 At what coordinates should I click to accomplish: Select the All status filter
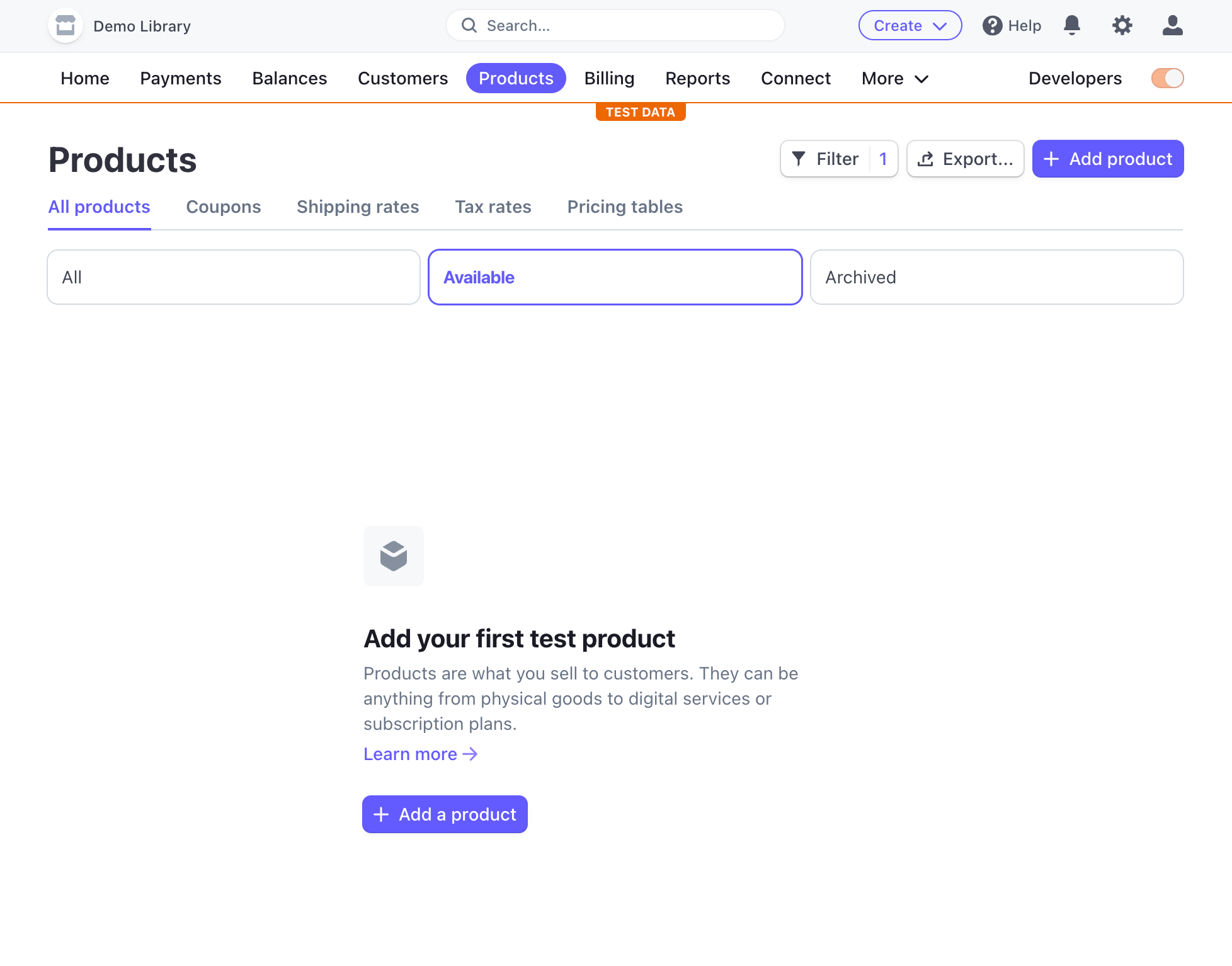pos(234,277)
